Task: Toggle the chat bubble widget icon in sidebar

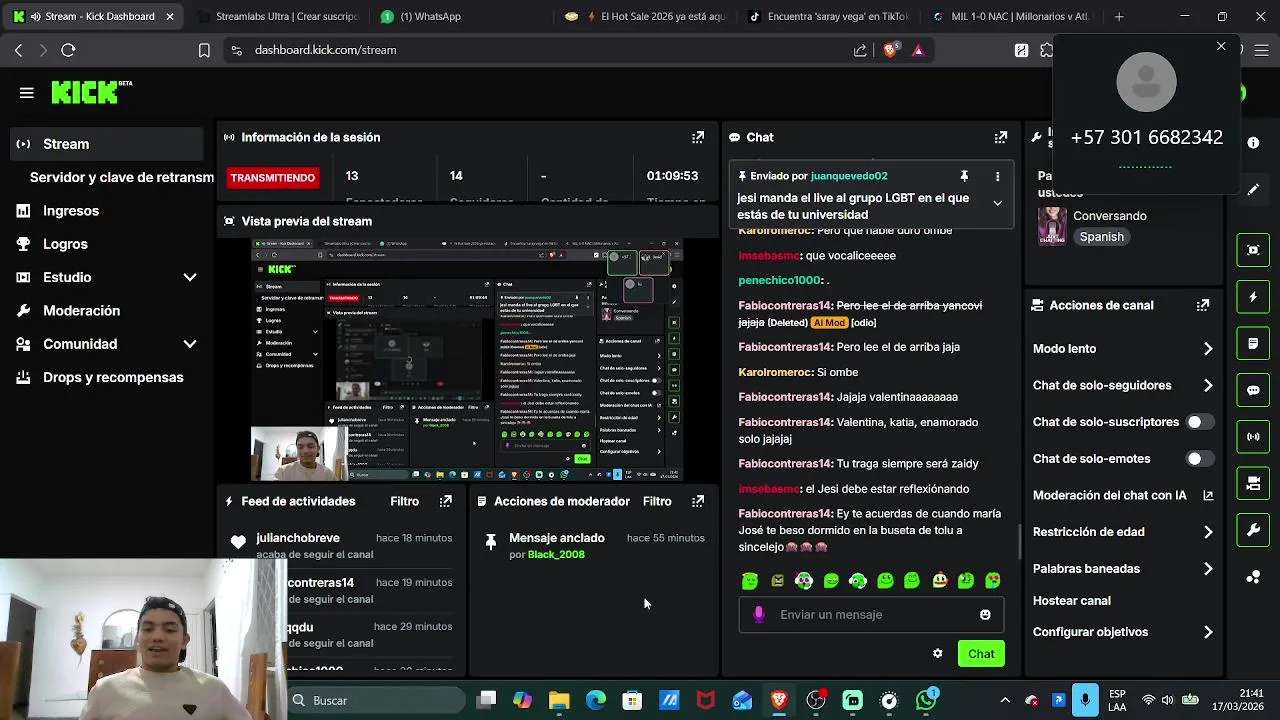Action: click(x=1253, y=390)
